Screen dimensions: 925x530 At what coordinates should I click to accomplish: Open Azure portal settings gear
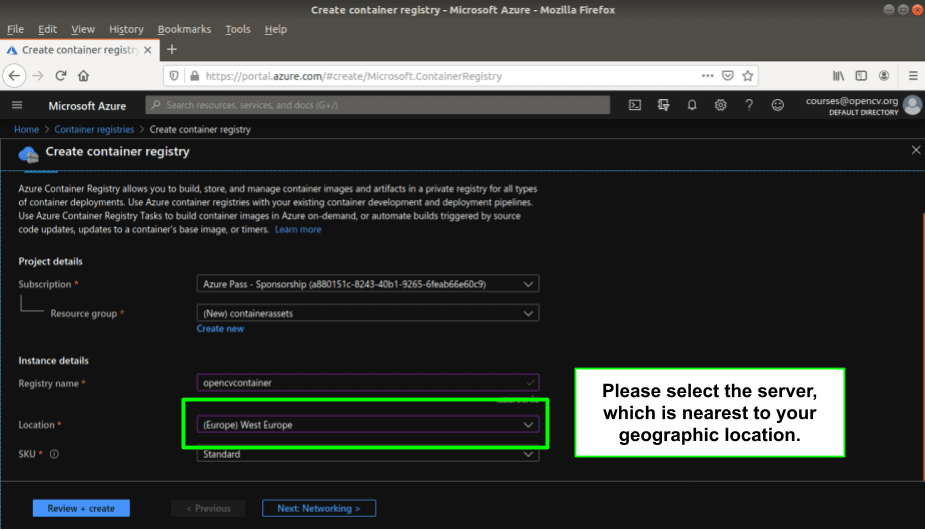[x=720, y=105]
